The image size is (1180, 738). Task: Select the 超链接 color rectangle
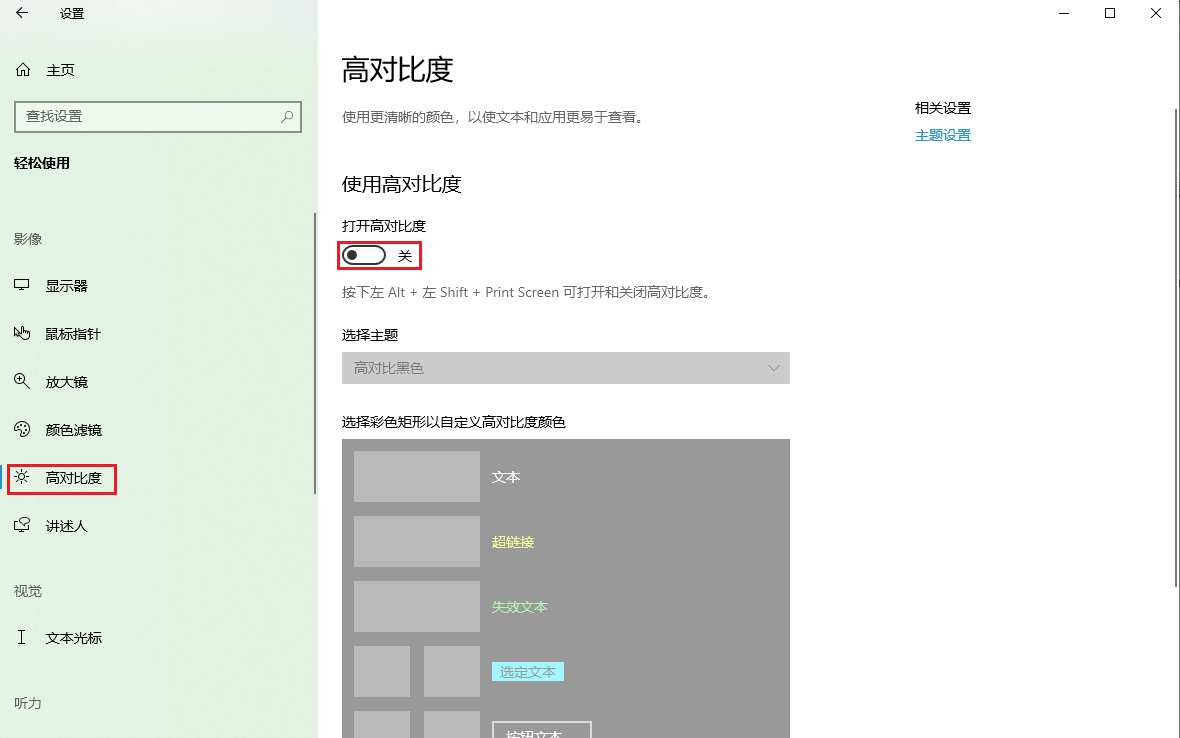click(416, 541)
